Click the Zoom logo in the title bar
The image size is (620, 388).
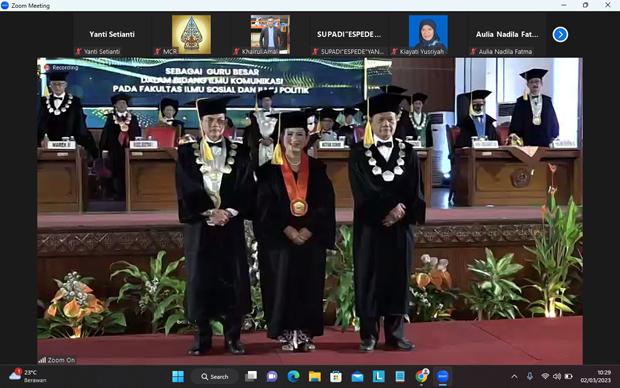(5, 5)
